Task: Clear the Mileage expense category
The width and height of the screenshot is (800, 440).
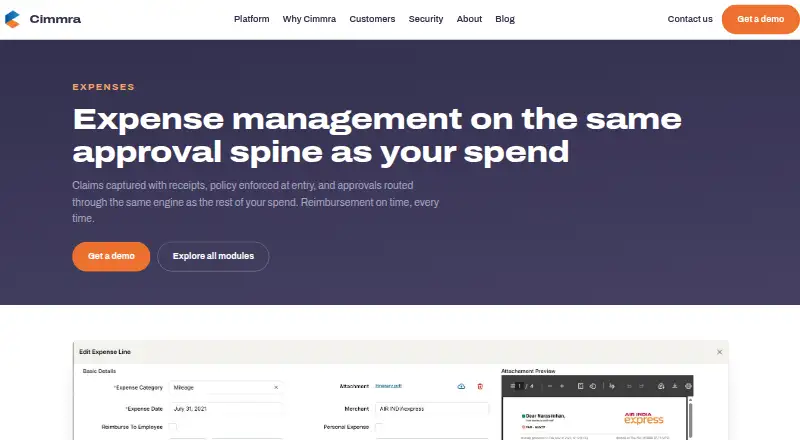Action: point(276,387)
